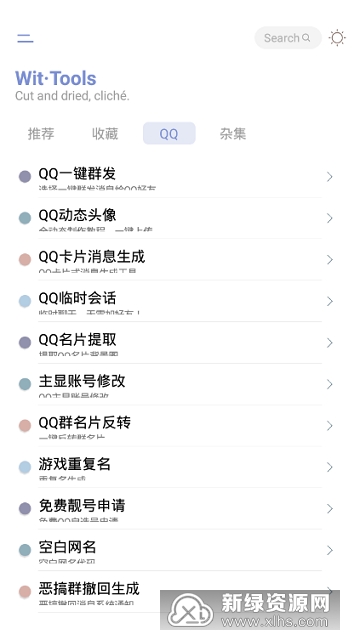Click the teal dot beside QQ动态头像

[25, 218]
